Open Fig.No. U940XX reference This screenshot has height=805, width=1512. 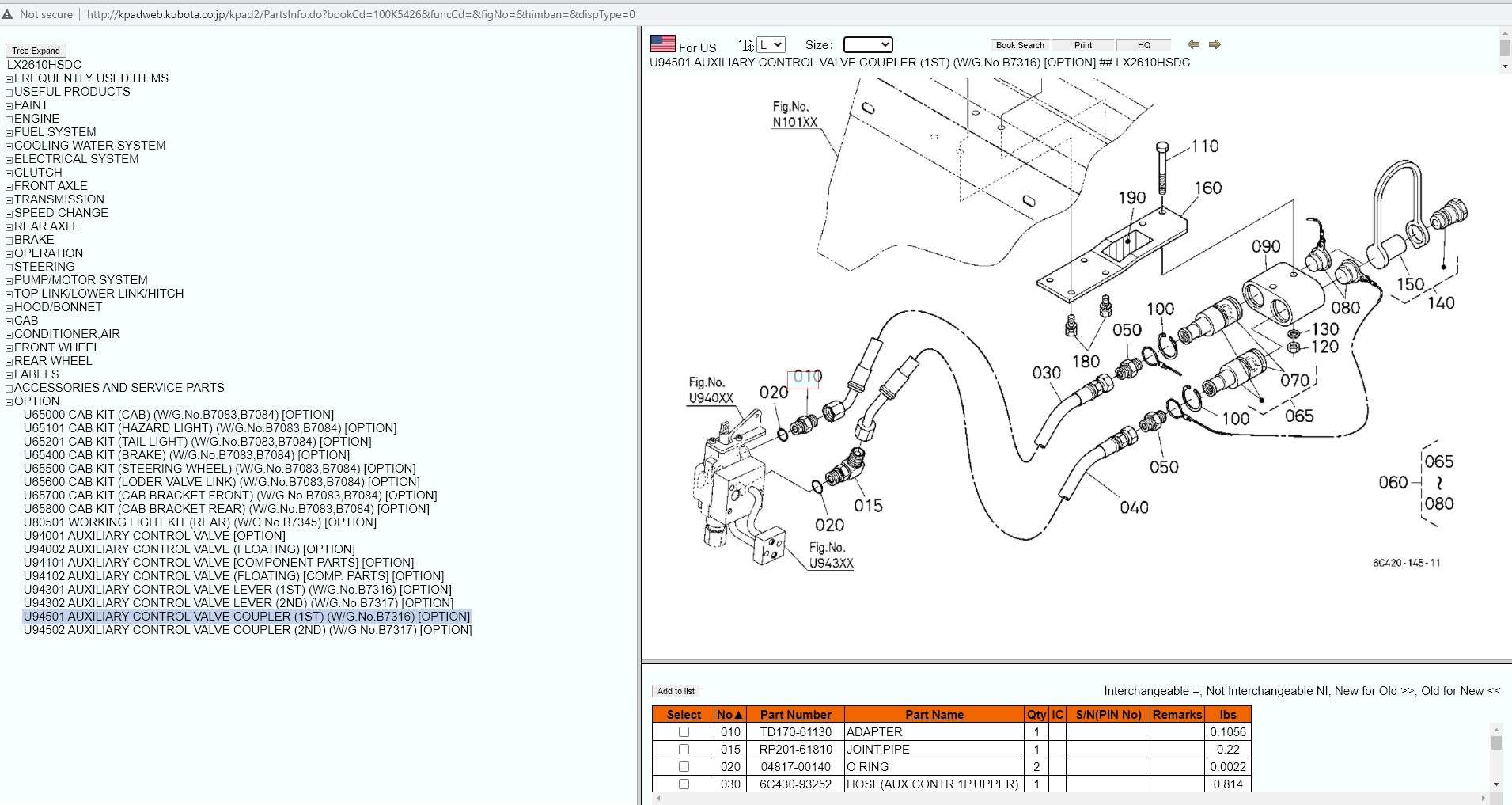(711, 391)
